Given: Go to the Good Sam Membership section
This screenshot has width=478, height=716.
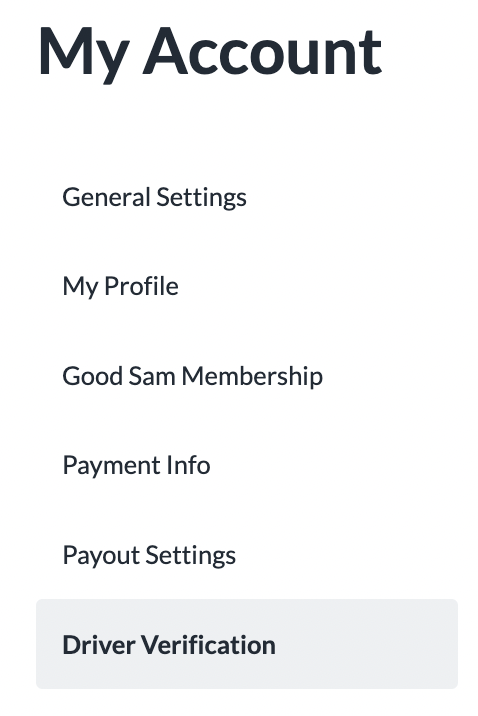Looking at the screenshot, I should (x=193, y=377).
